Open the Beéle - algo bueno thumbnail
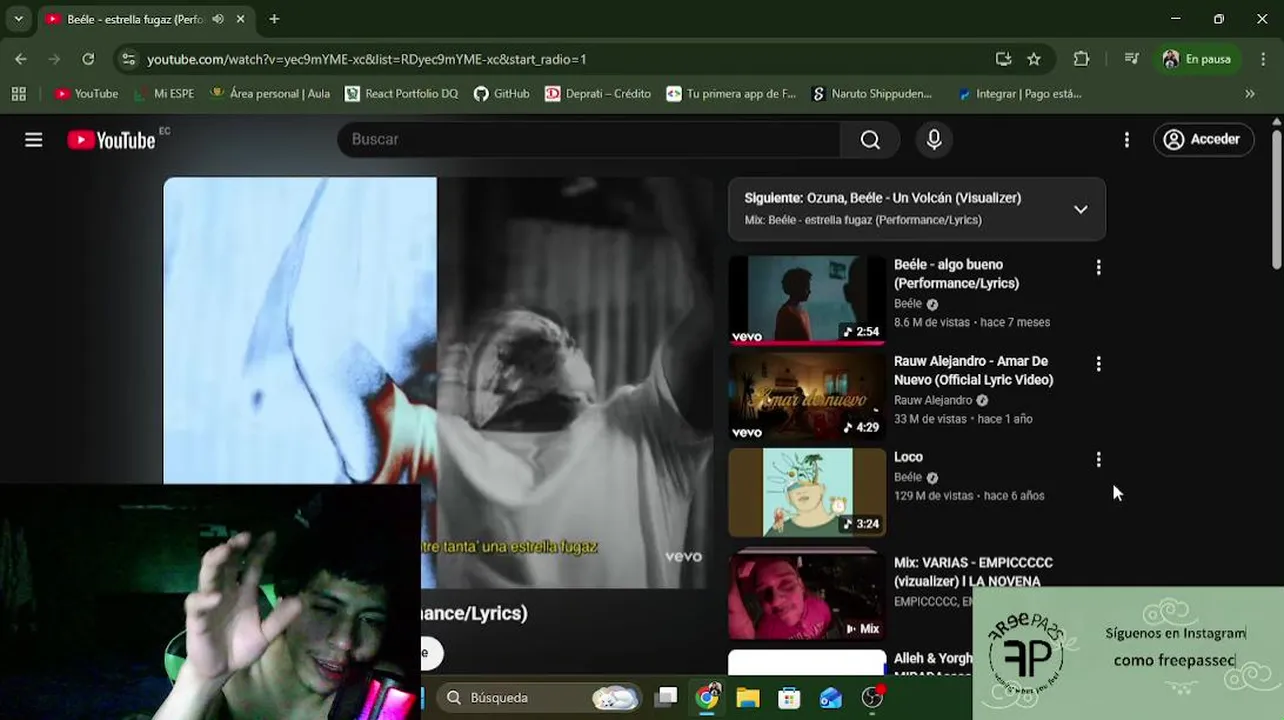This screenshot has height=720, width=1284. pos(807,300)
